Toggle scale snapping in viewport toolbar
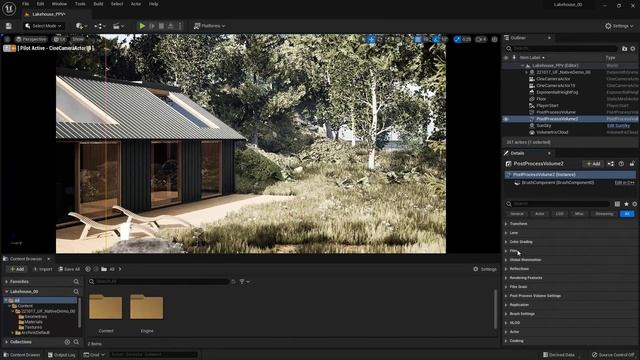This screenshot has width=640, height=360. [x=458, y=39]
